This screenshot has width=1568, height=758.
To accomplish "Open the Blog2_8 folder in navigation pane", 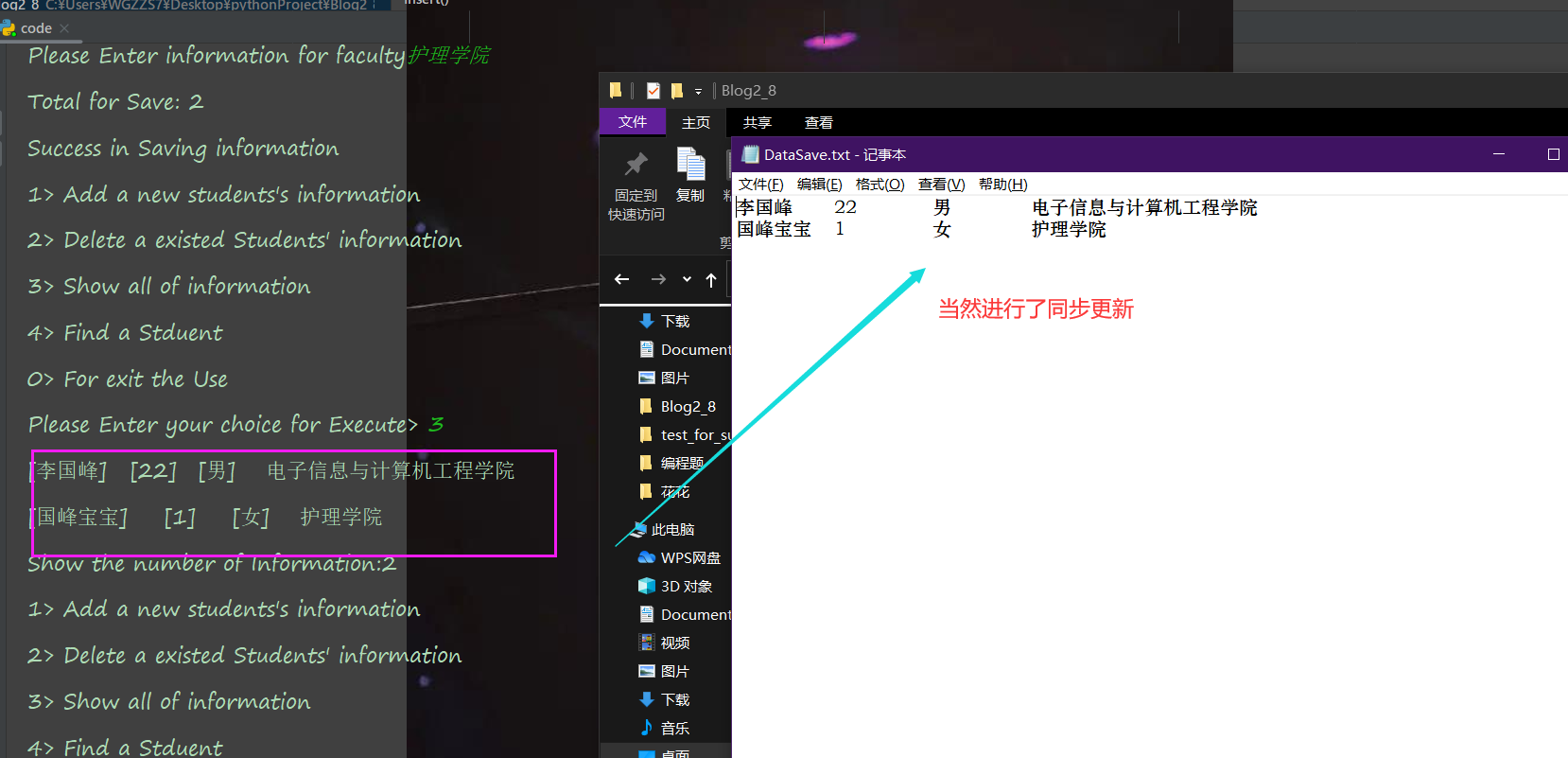I will [x=678, y=406].
